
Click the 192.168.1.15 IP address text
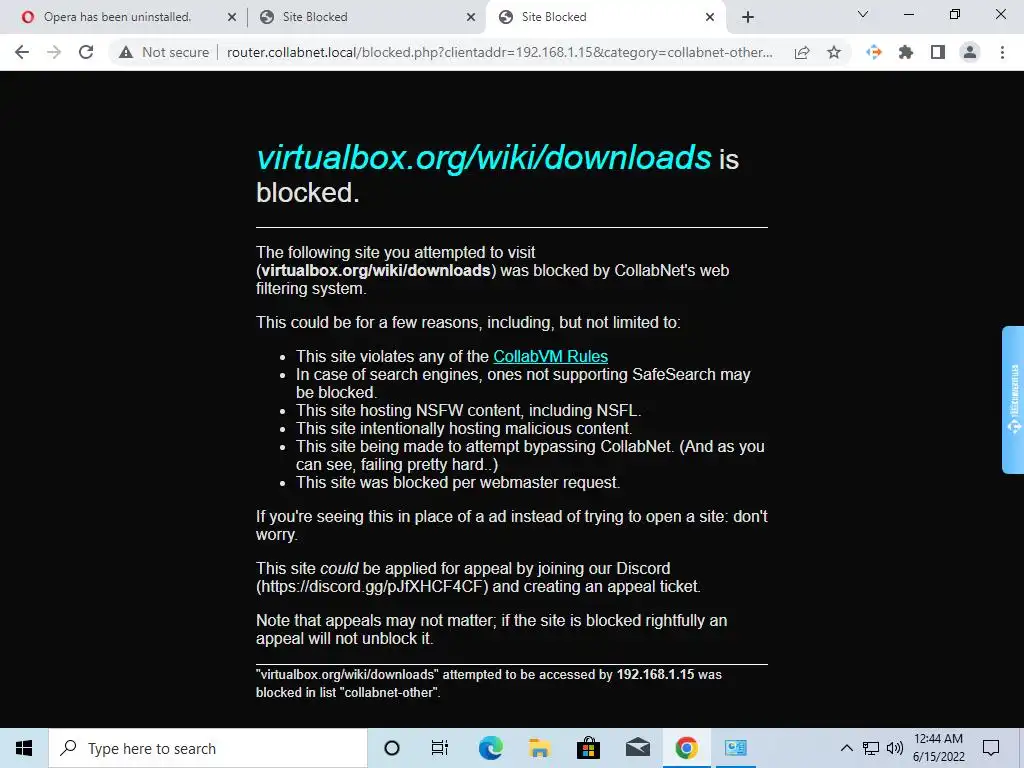point(655,675)
